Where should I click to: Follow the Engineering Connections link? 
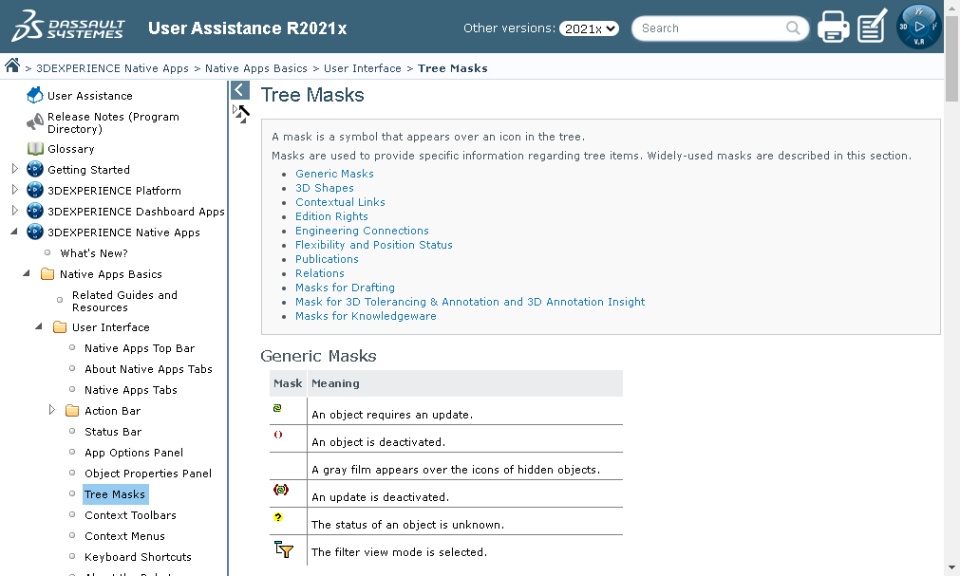(x=362, y=231)
